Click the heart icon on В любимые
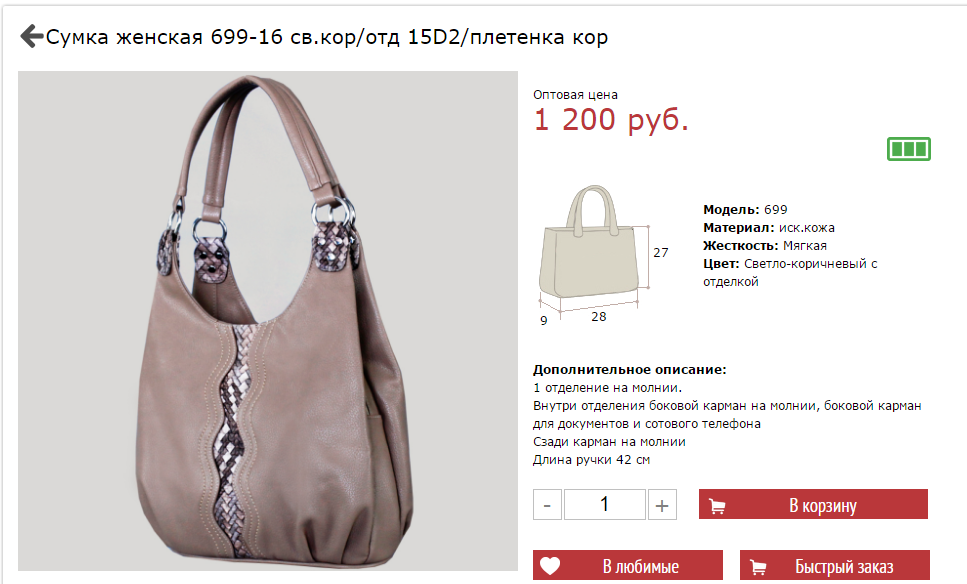 550,565
